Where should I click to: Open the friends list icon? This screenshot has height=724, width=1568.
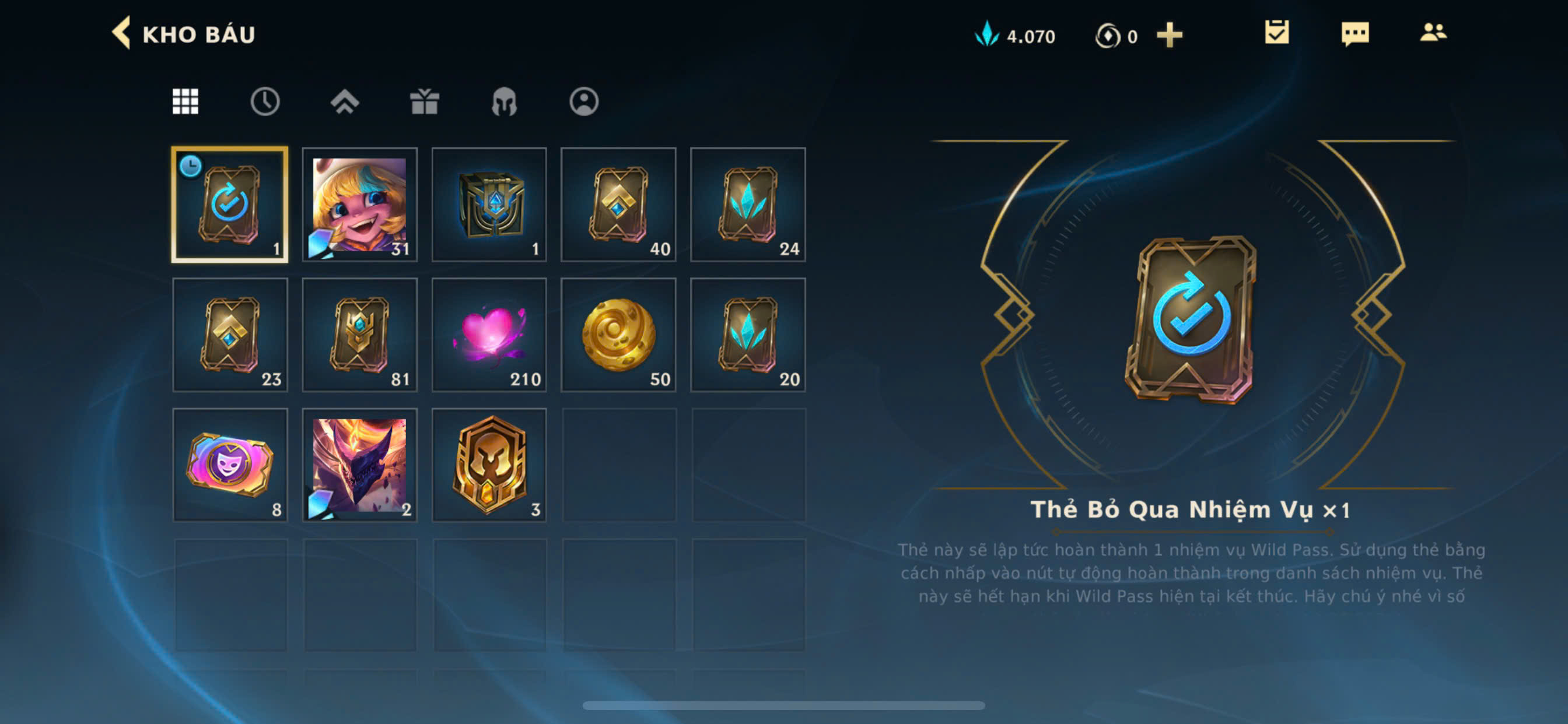pyautogui.click(x=1433, y=32)
